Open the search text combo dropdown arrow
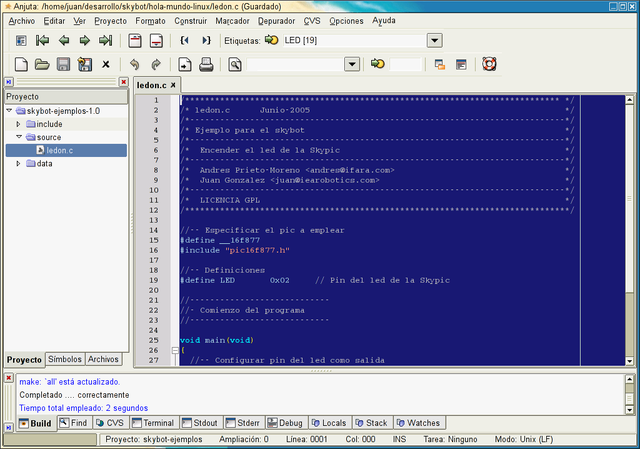 tap(352, 64)
